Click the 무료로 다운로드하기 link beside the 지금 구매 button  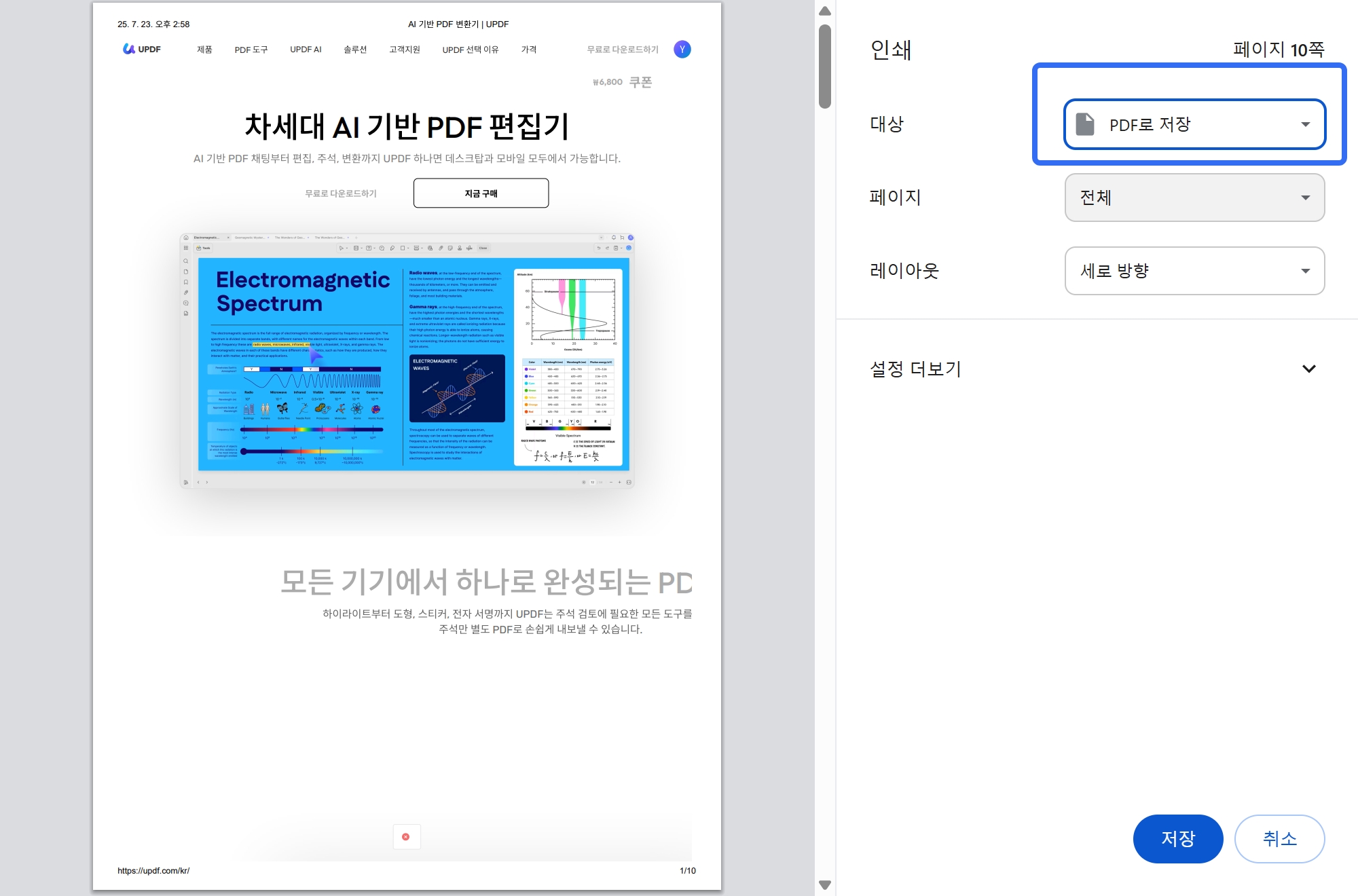click(x=341, y=193)
